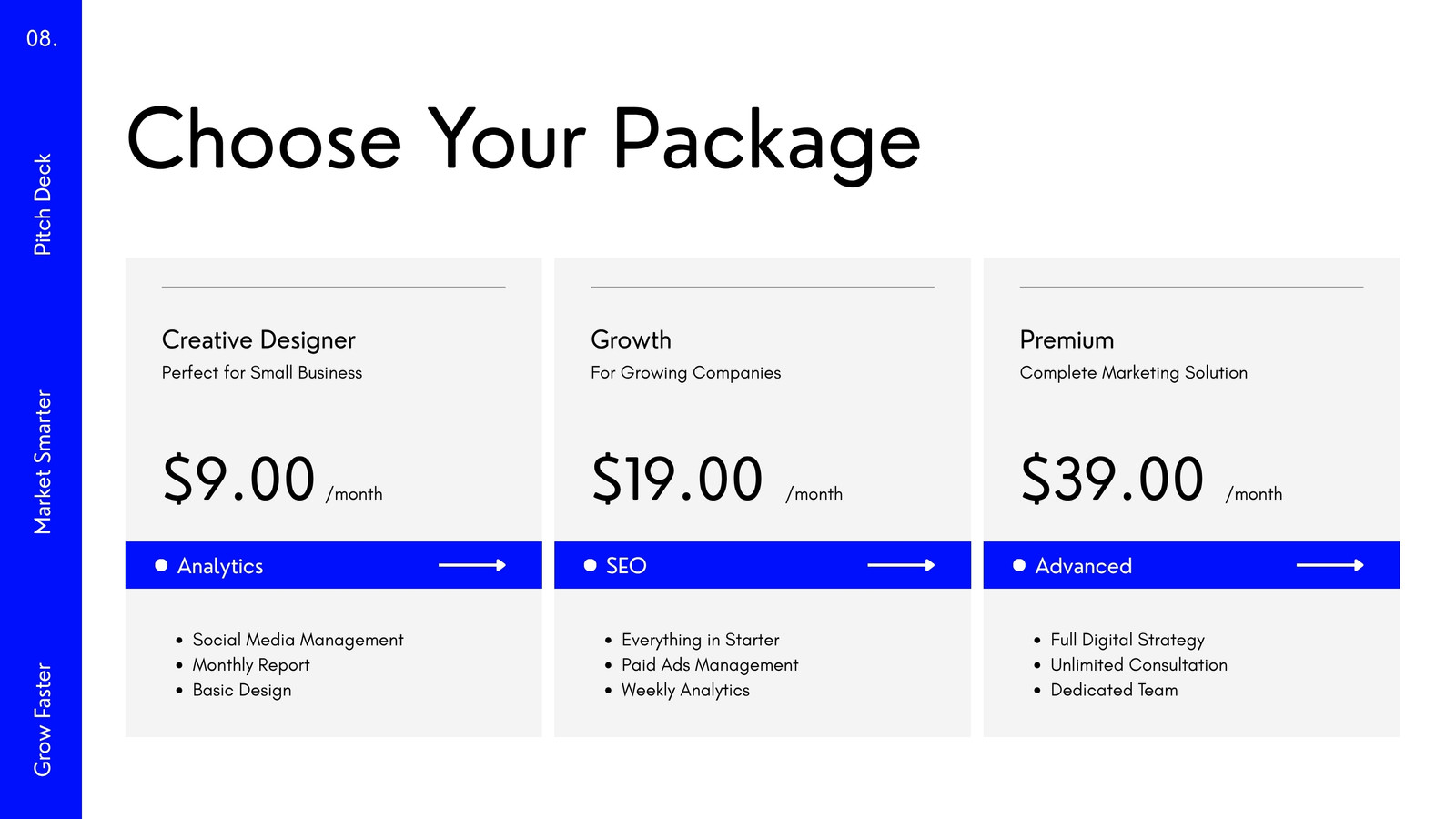Click the Unlimited Consultation bullet item
Image resolution: width=1456 pixels, height=819 pixels.
(x=1138, y=665)
